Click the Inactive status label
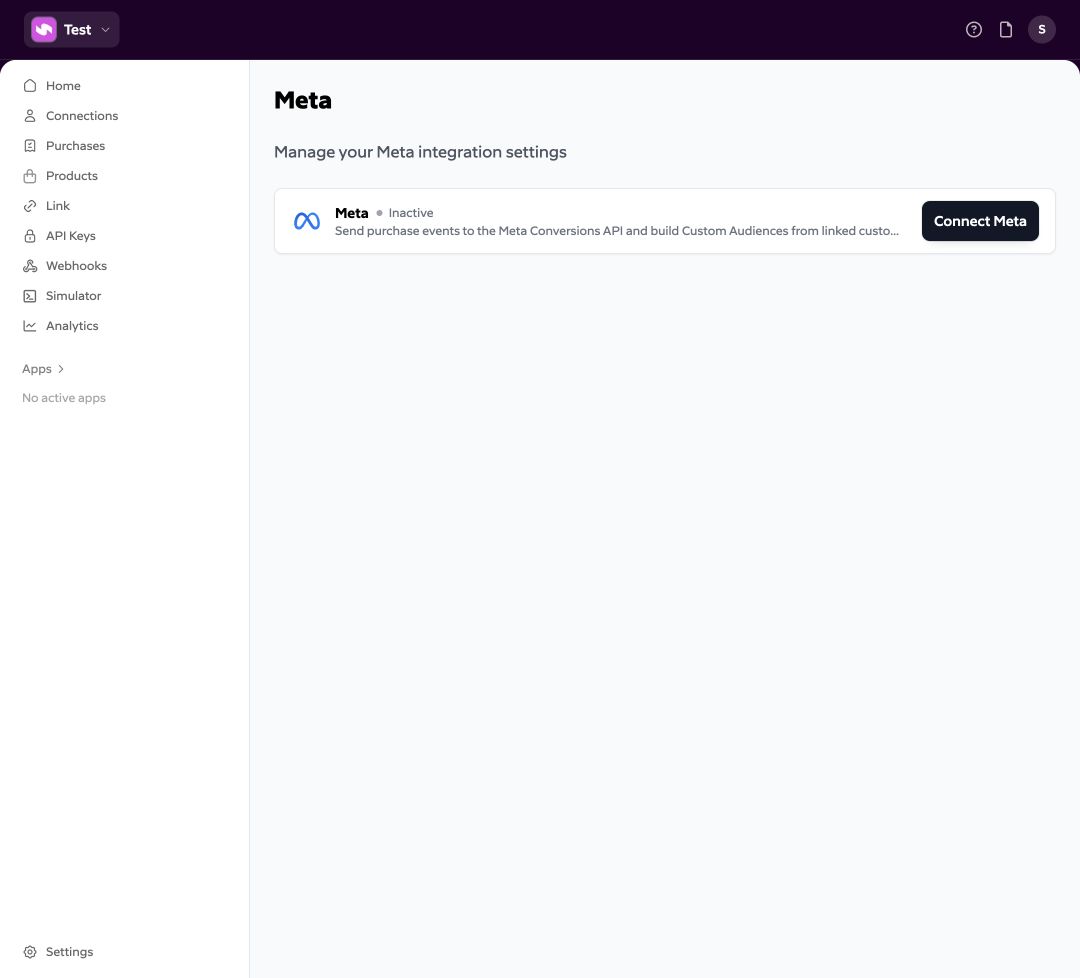 click(411, 213)
